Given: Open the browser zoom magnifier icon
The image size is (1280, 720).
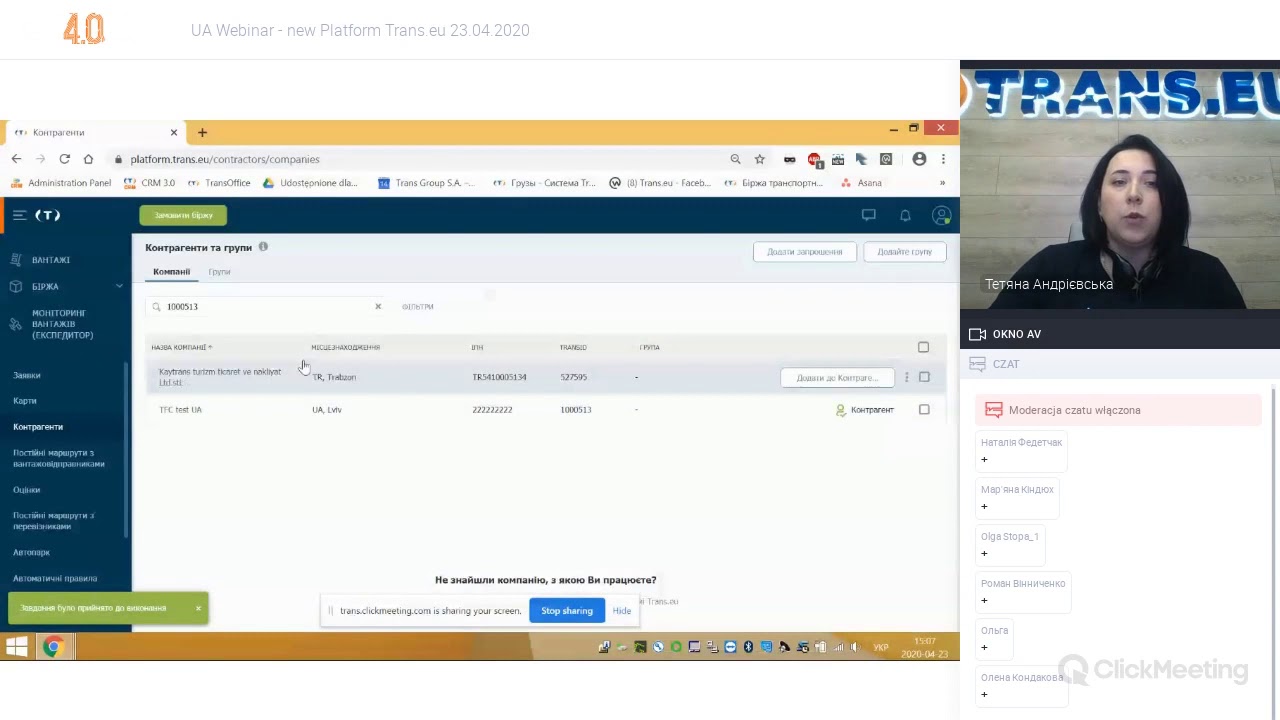Looking at the screenshot, I should point(735,159).
